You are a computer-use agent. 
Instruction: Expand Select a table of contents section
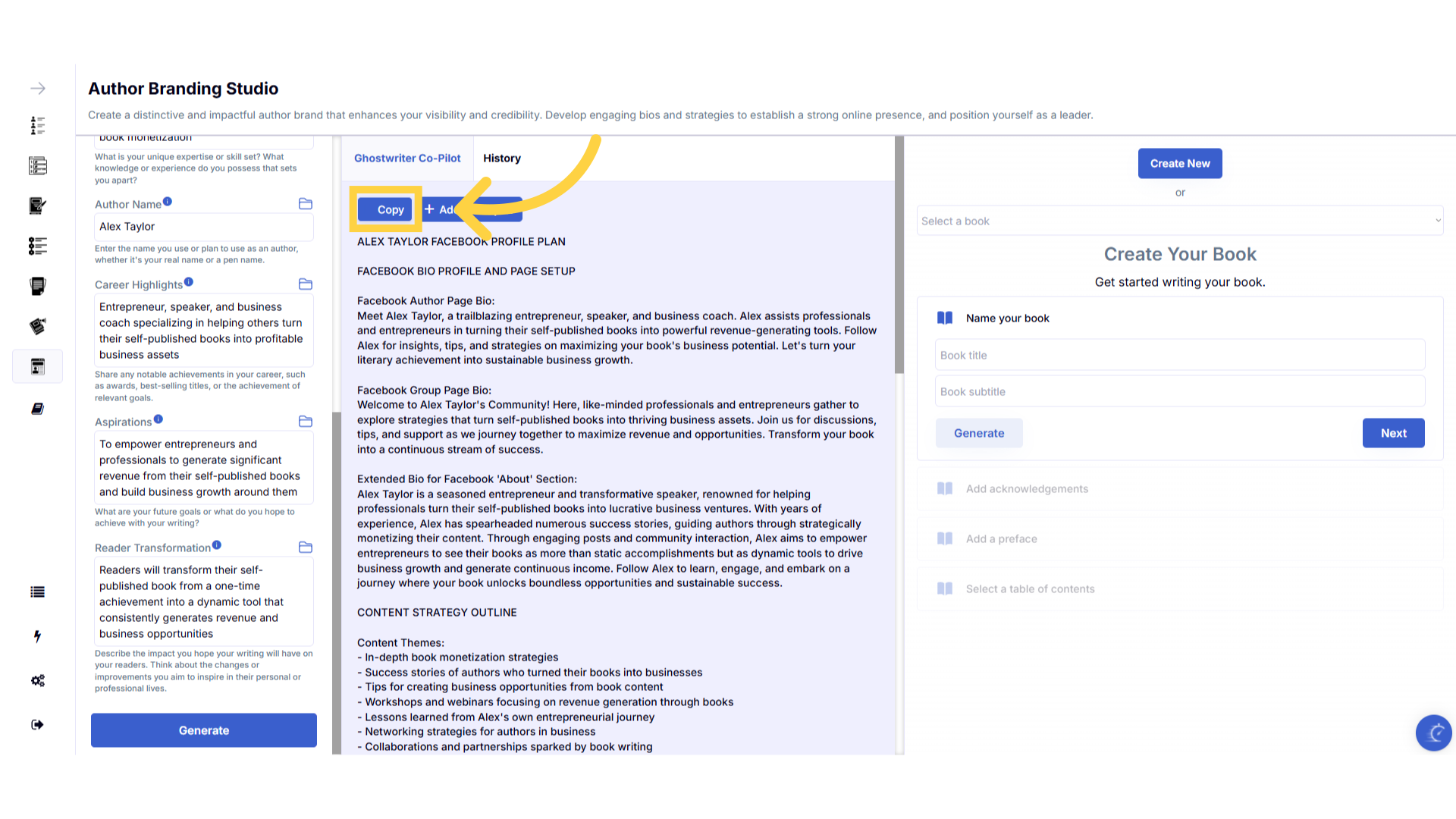click(1030, 589)
